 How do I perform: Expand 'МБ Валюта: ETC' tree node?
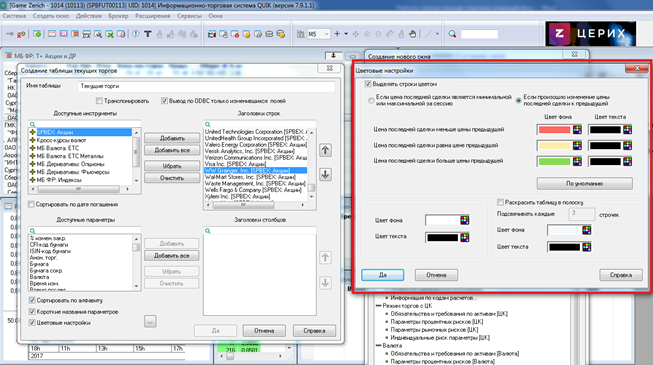pyautogui.click(x=32, y=148)
